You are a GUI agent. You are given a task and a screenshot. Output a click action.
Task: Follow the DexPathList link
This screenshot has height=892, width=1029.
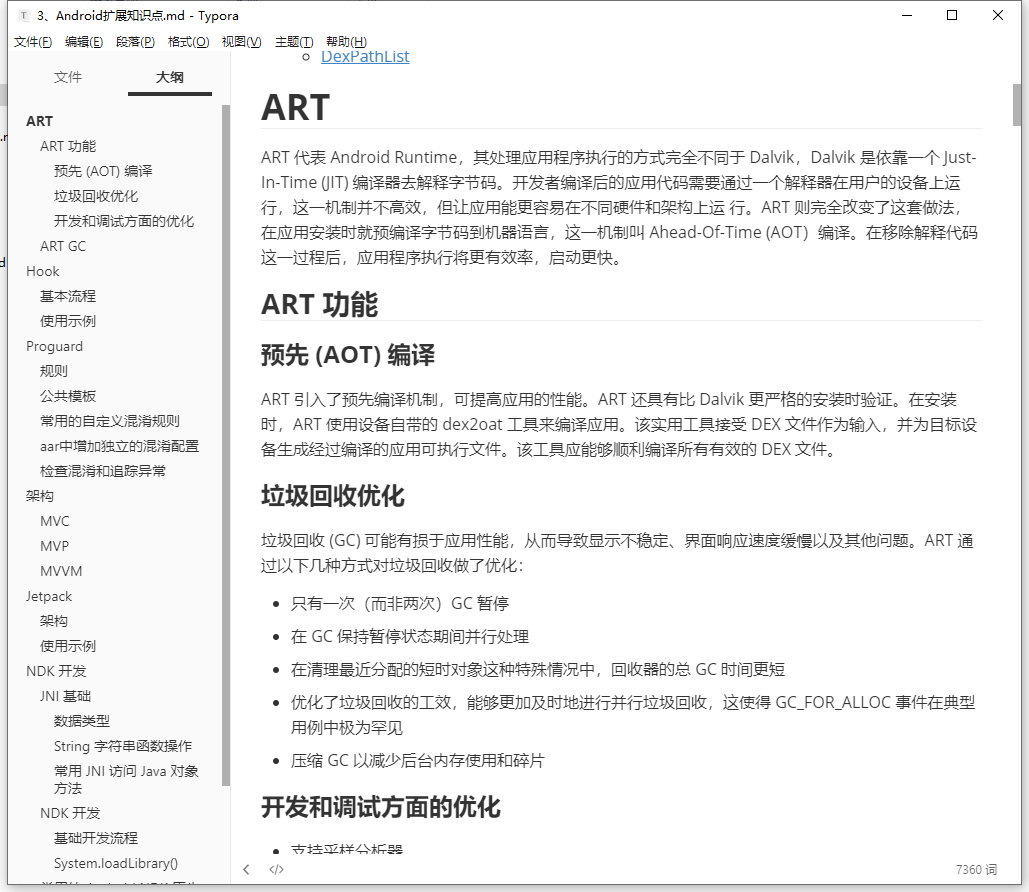click(x=365, y=57)
